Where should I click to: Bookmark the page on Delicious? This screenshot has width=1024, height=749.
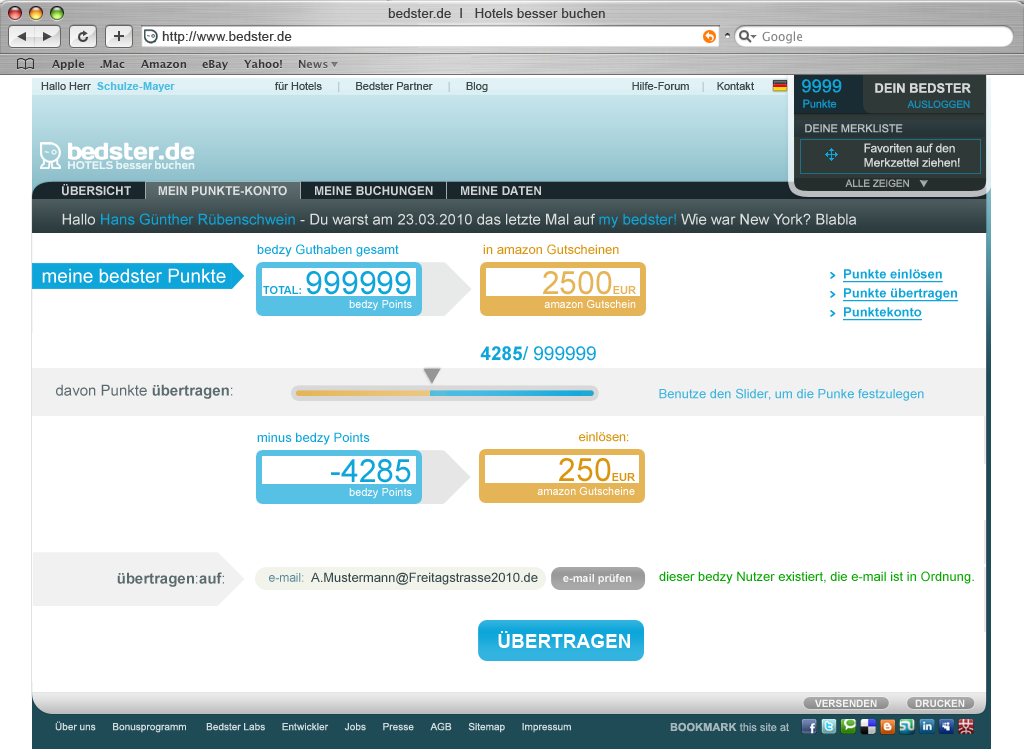869,727
